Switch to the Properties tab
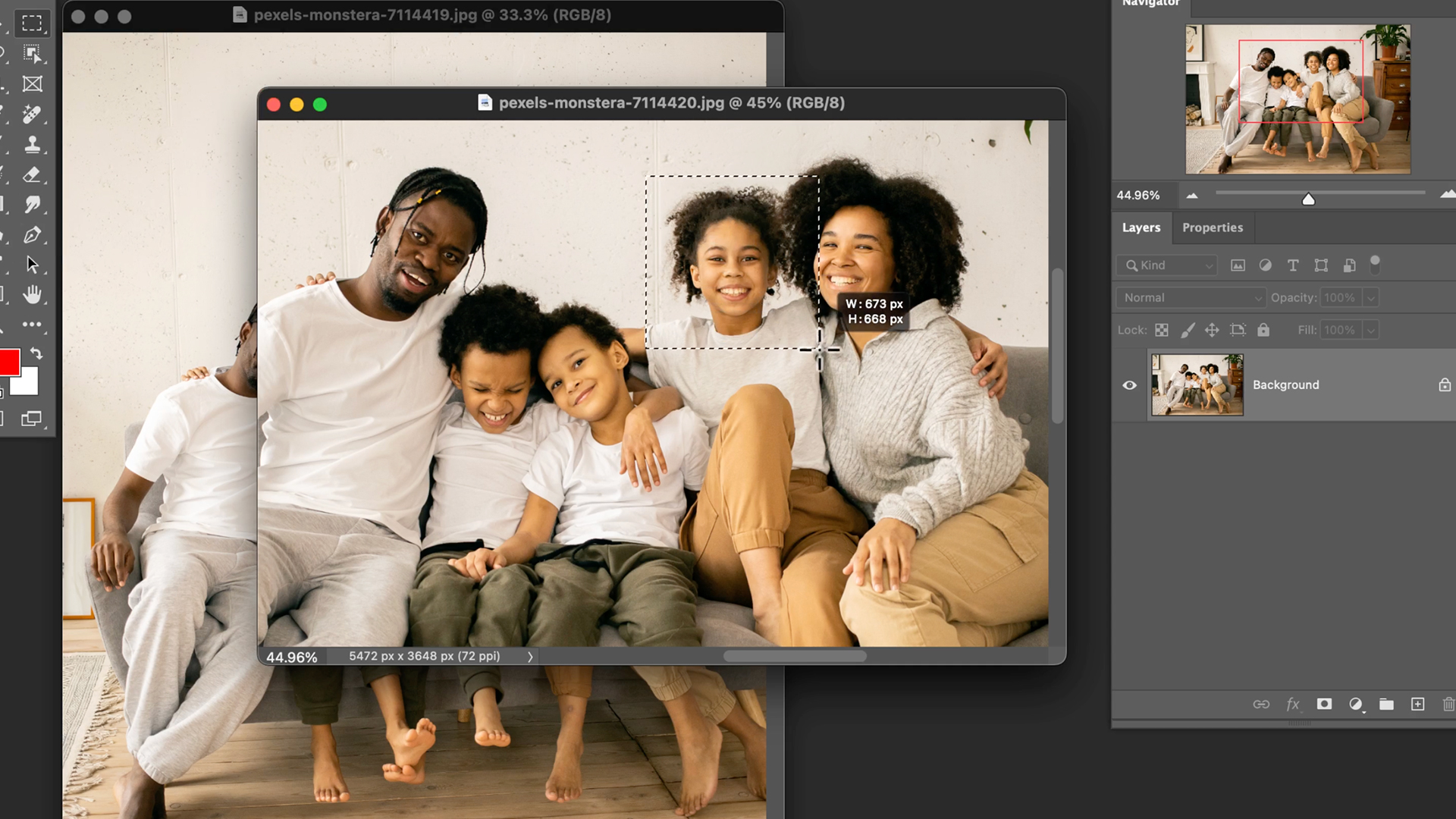Viewport: 1456px width, 819px height. (1213, 227)
